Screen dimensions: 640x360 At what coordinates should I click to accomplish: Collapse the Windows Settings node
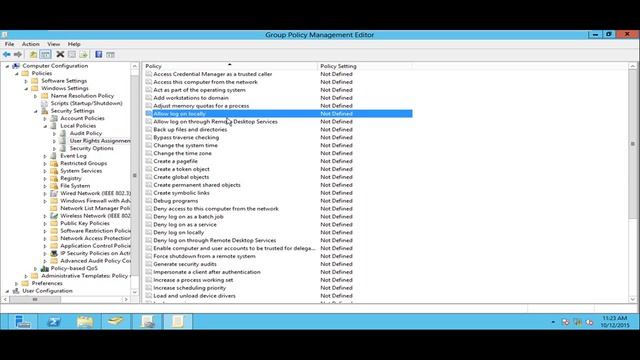pos(26,89)
